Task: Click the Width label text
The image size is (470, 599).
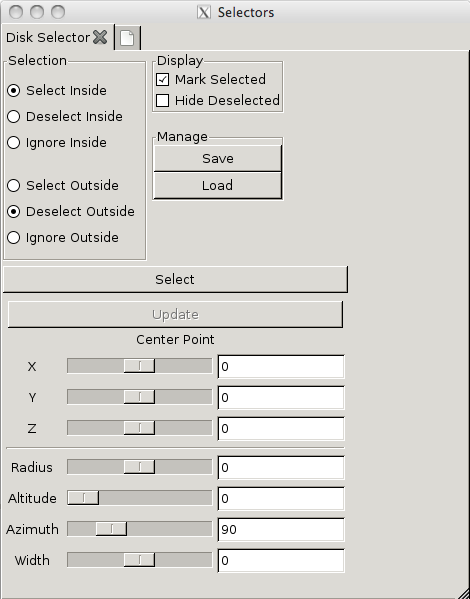Action: [x=32, y=560]
